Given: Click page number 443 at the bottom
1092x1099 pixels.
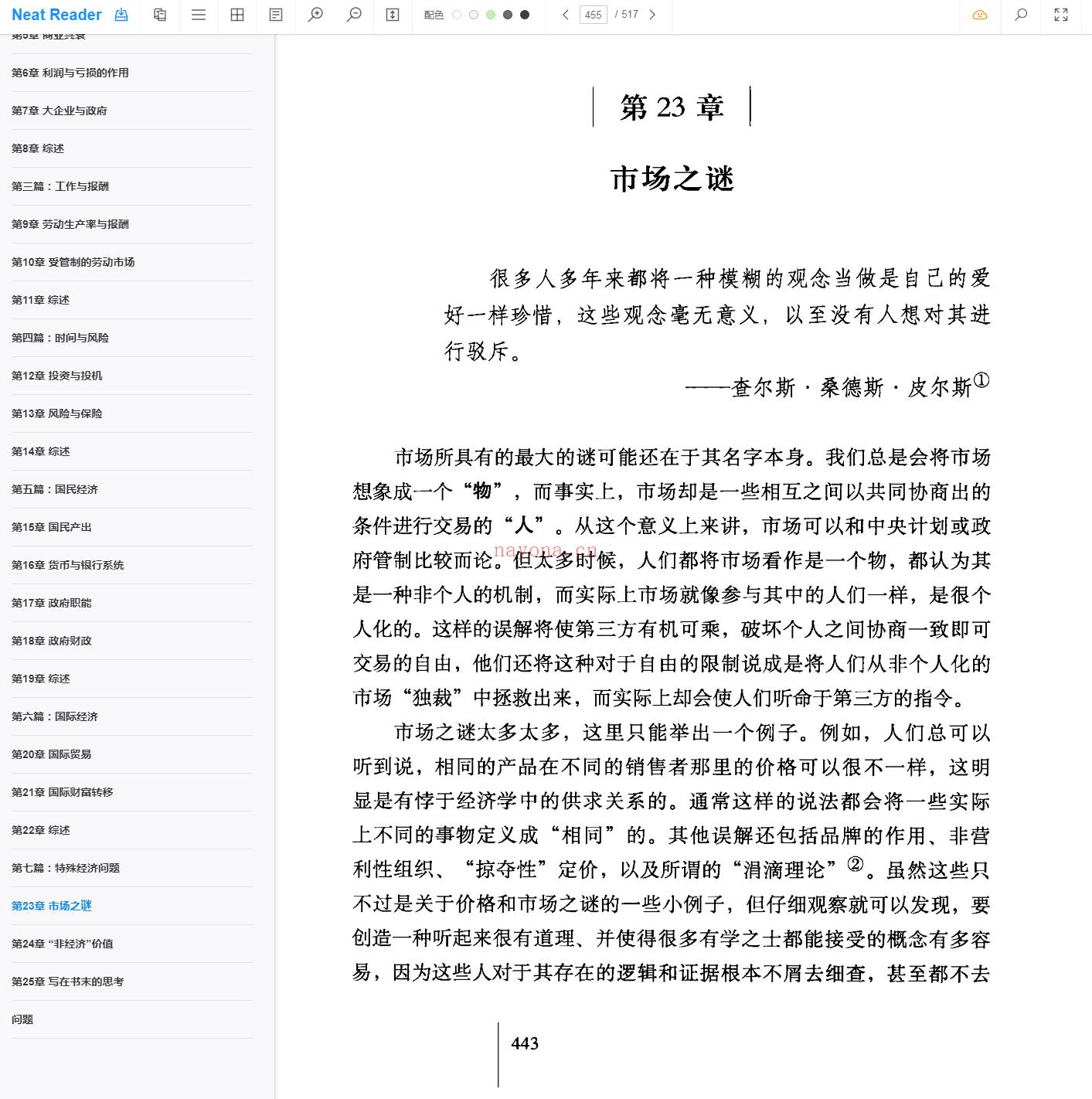Looking at the screenshot, I should point(525,1043).
